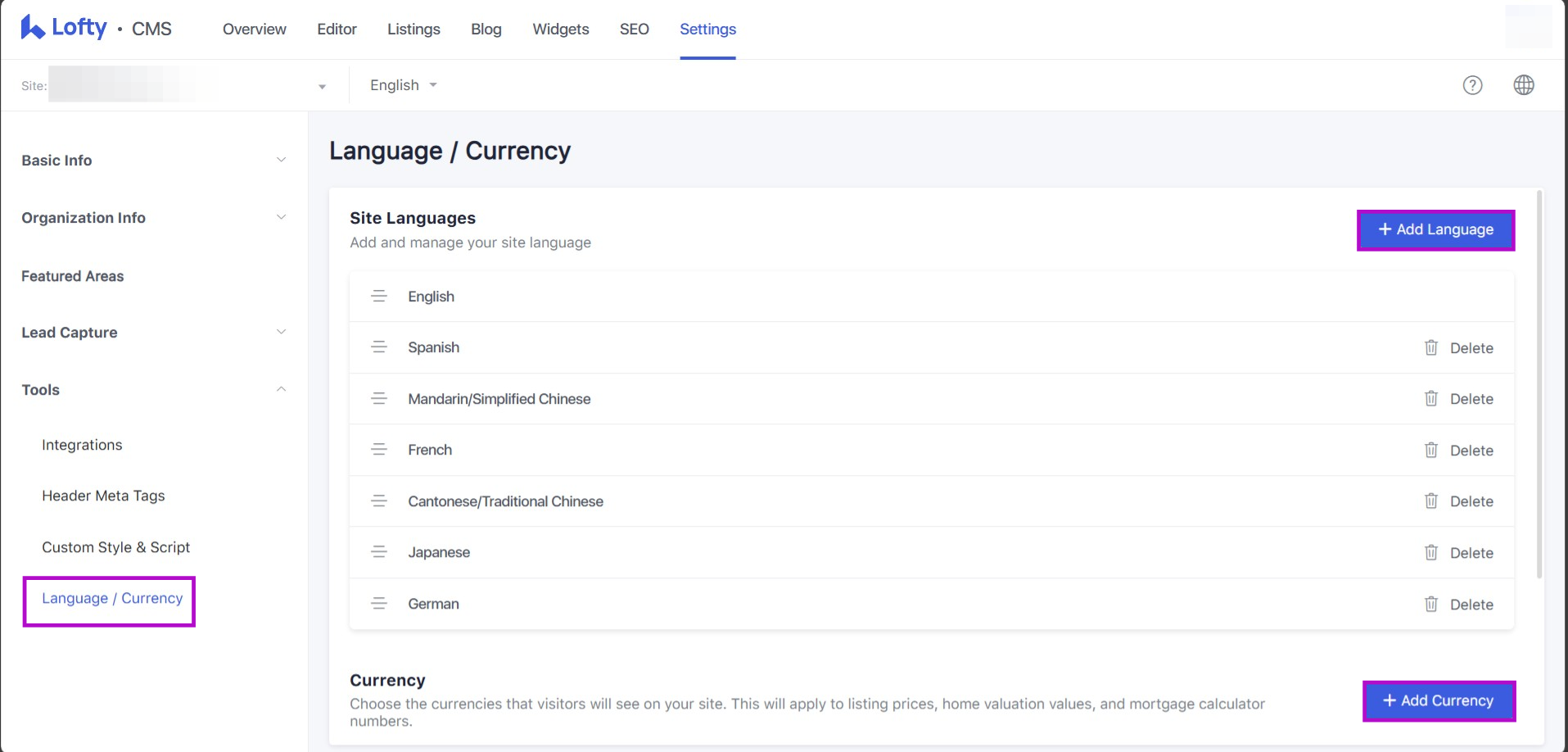Click trash icon for Cantonese/Traditional Chinese

point(1430,501)
